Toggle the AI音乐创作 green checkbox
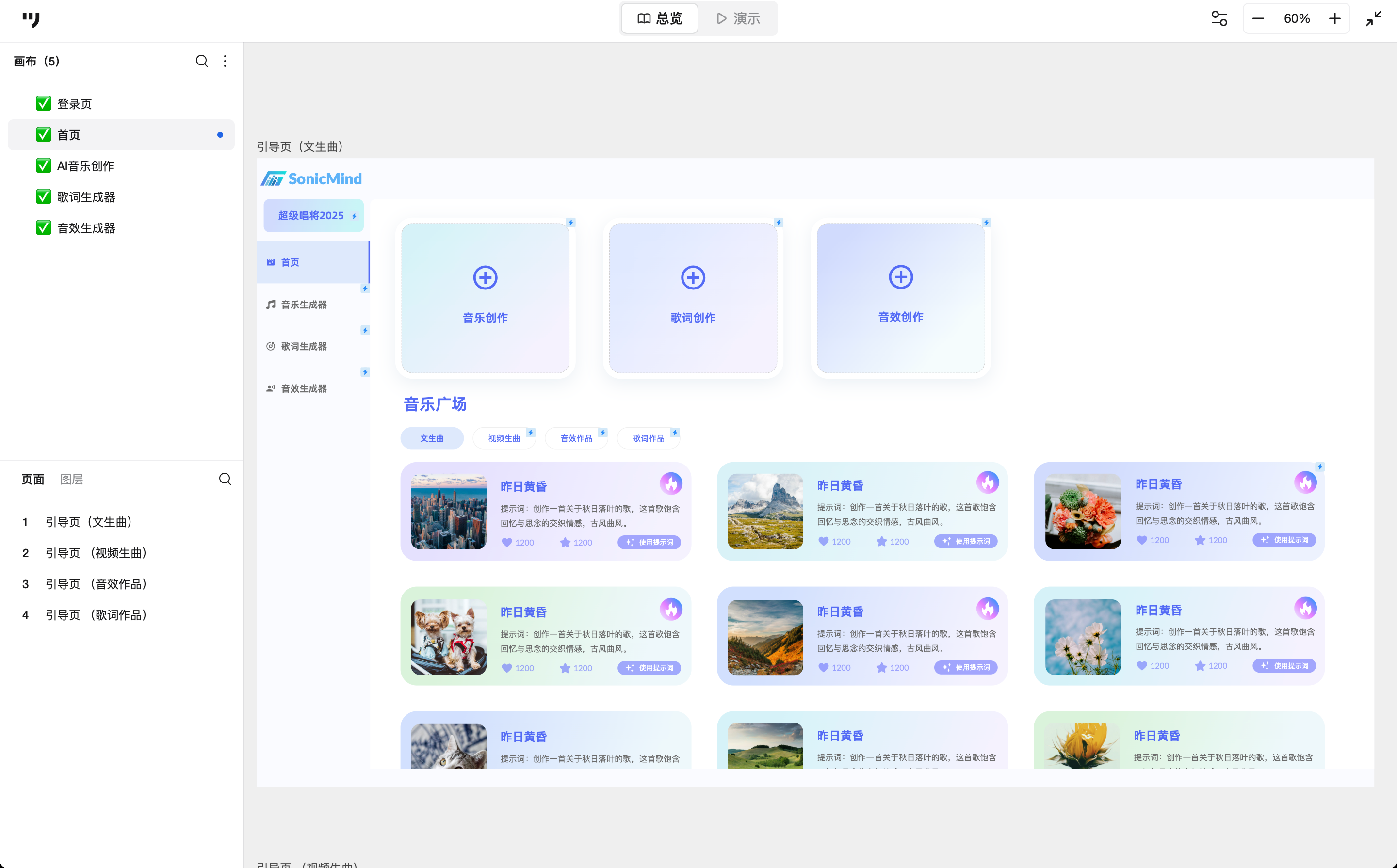Screen dimensions: 1397x868 [43, 165]
